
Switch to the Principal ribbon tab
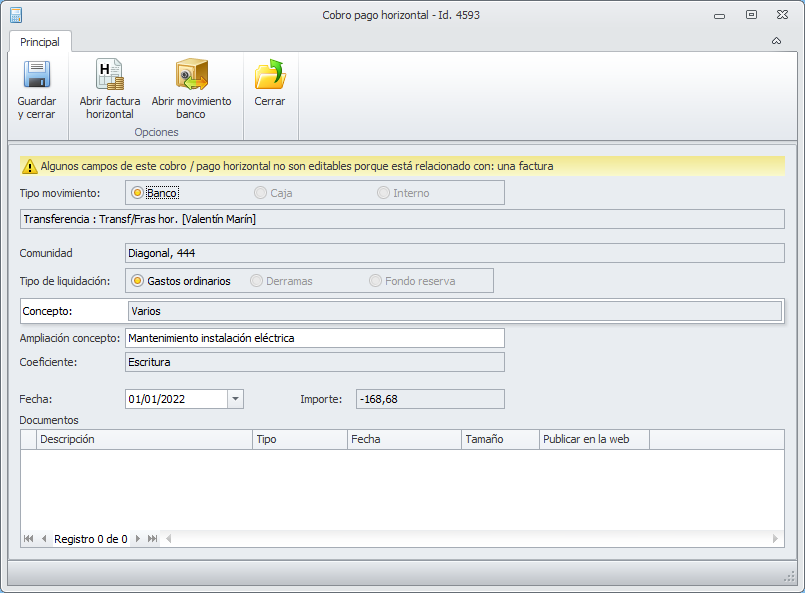[40, 42]
